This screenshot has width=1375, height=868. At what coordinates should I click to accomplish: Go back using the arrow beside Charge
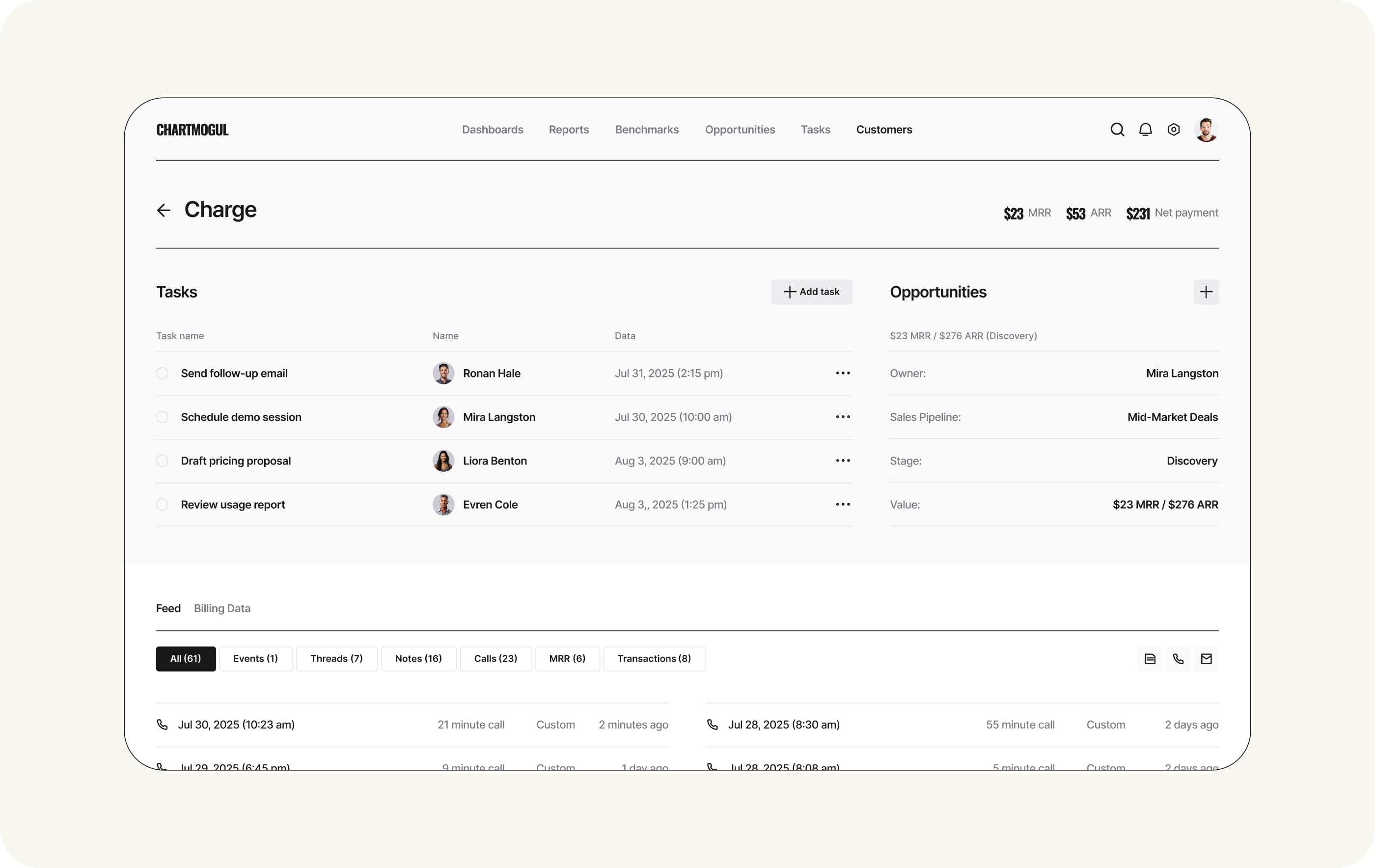(164, 210)
